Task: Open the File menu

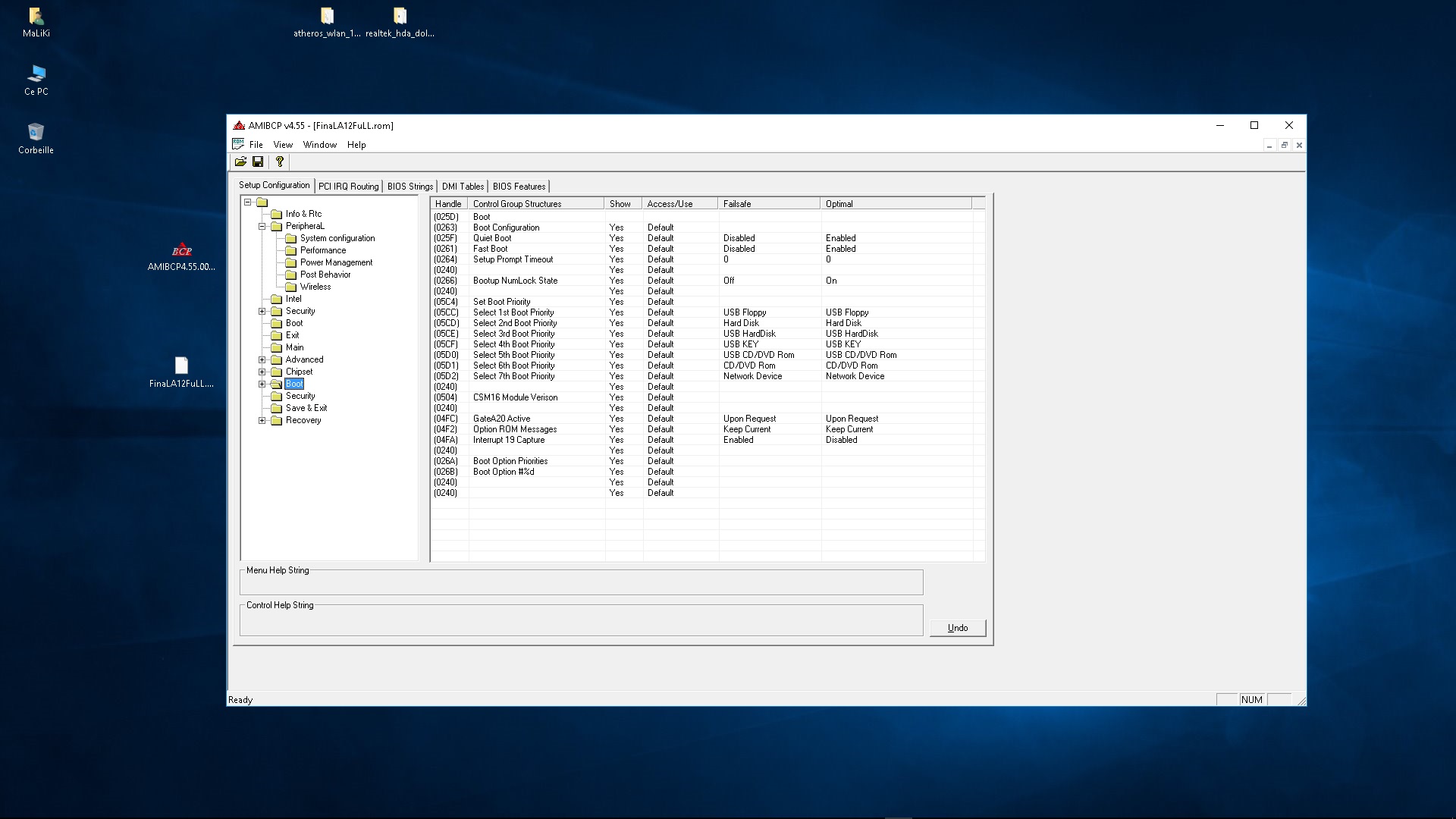Action: [x=256, y=145]
